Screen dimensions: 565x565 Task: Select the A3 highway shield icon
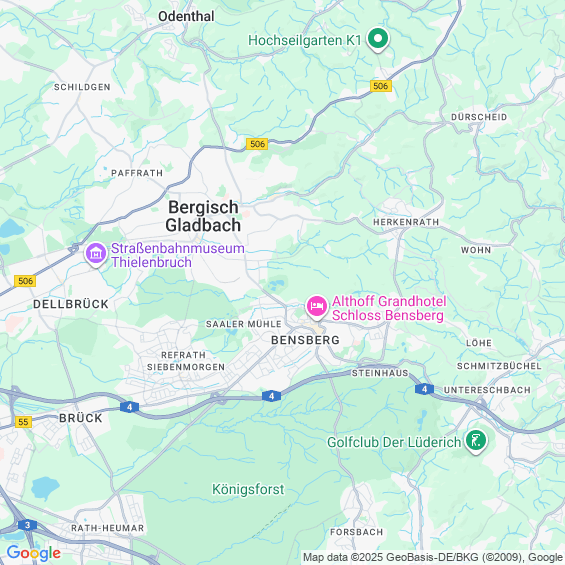28,525
